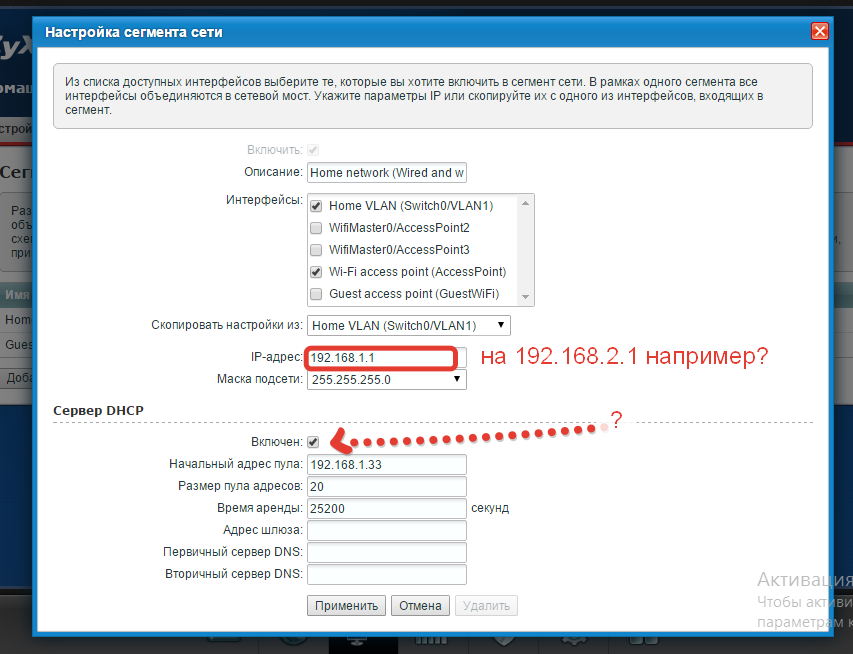Focus the Описание text field
The image size is (853, 654).
[387, 173]
